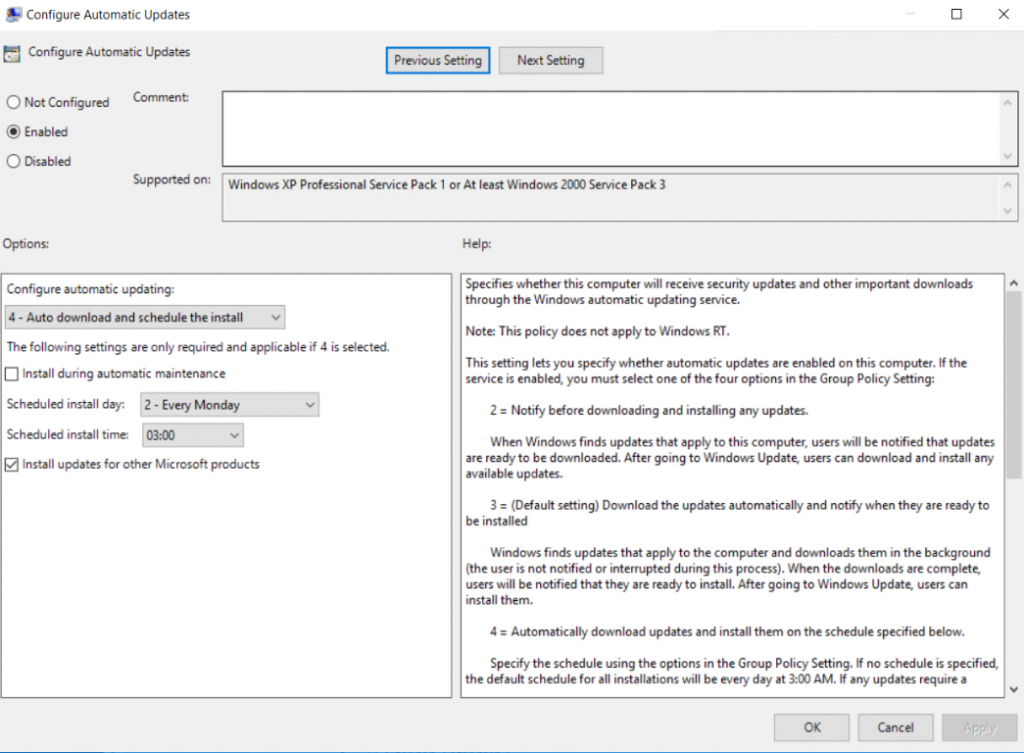Click inside the Comment text field
This screenshot has width=1024, height=753.
tap(610, 128)
